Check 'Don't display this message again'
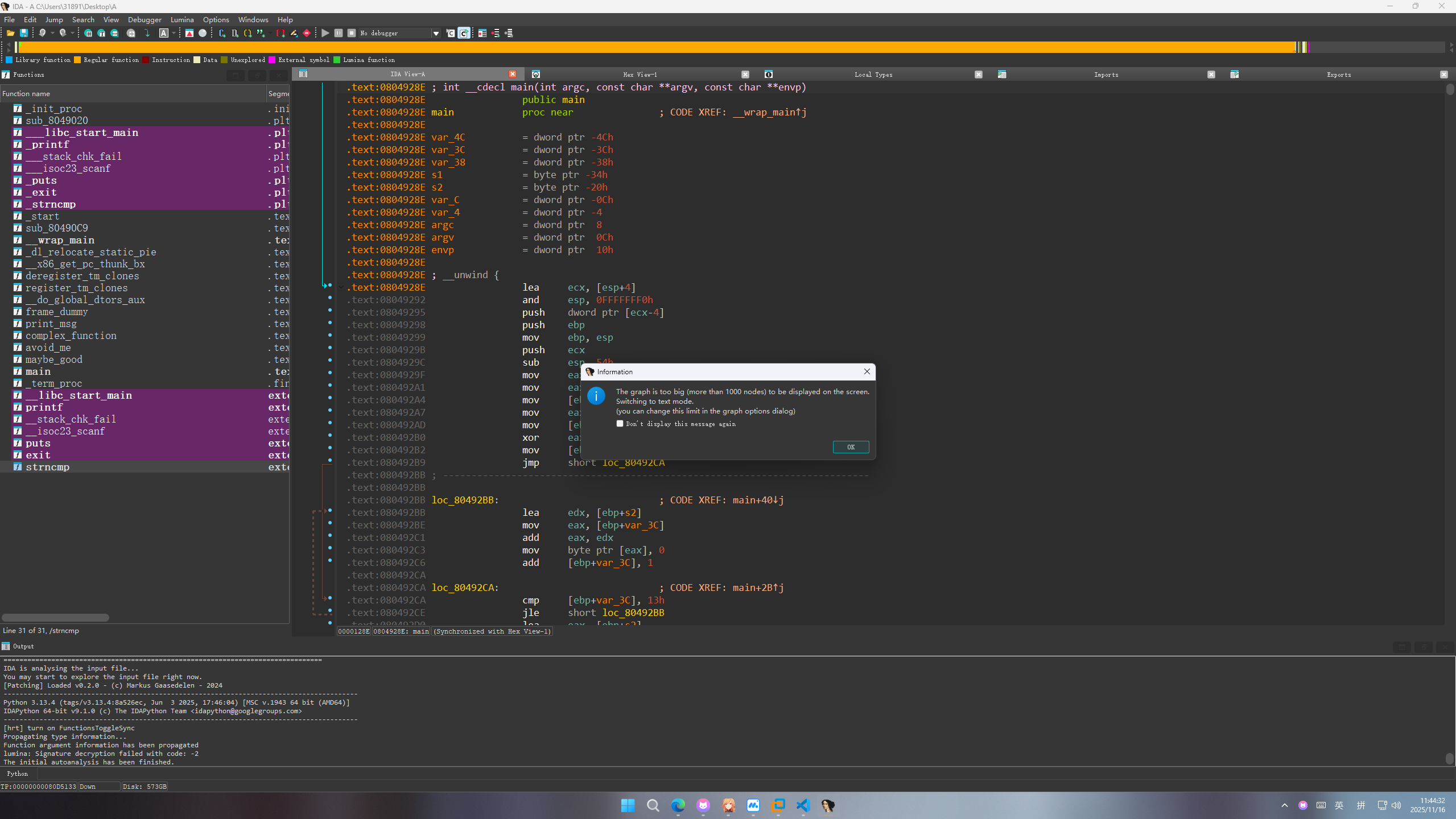The width and height of the screenshot is (1456, 819). coord(620,423)
